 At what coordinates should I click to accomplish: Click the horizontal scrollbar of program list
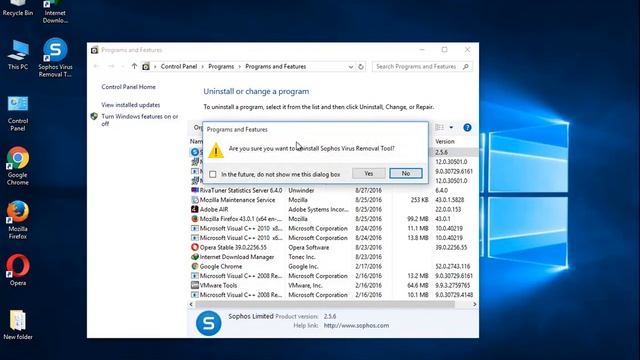point(325,304)
